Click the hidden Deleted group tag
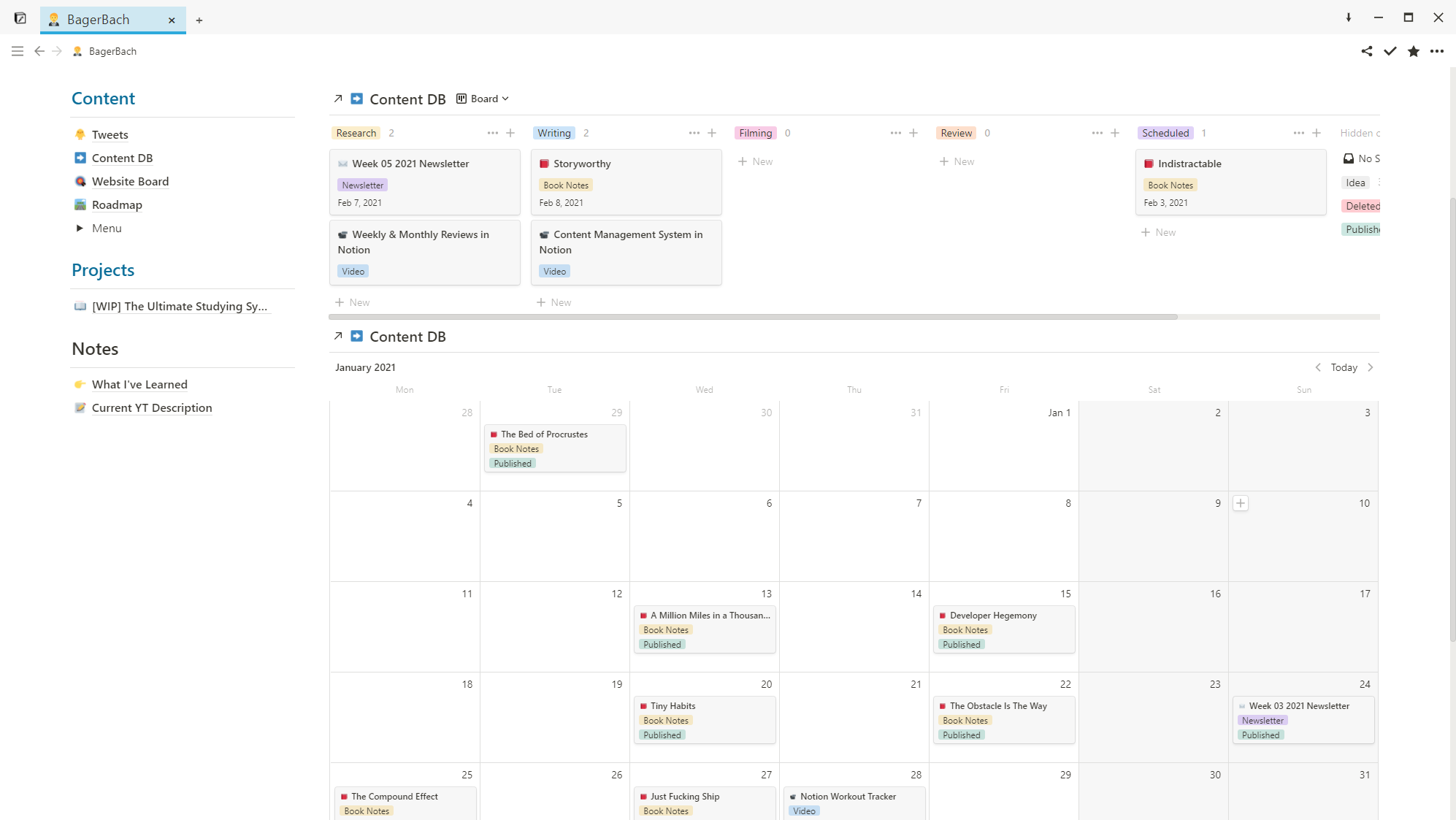The height and width of the screenshot is (820, 1456). (x=1361, y=206)
